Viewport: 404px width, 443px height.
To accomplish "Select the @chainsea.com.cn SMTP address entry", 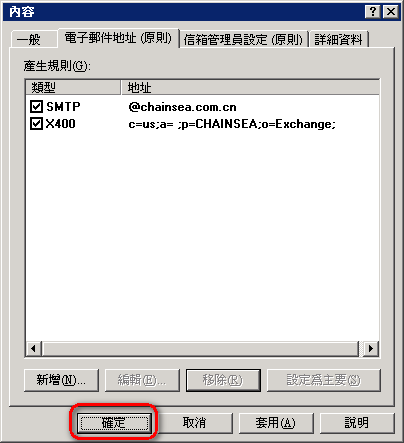I will (x=182, y=107).
